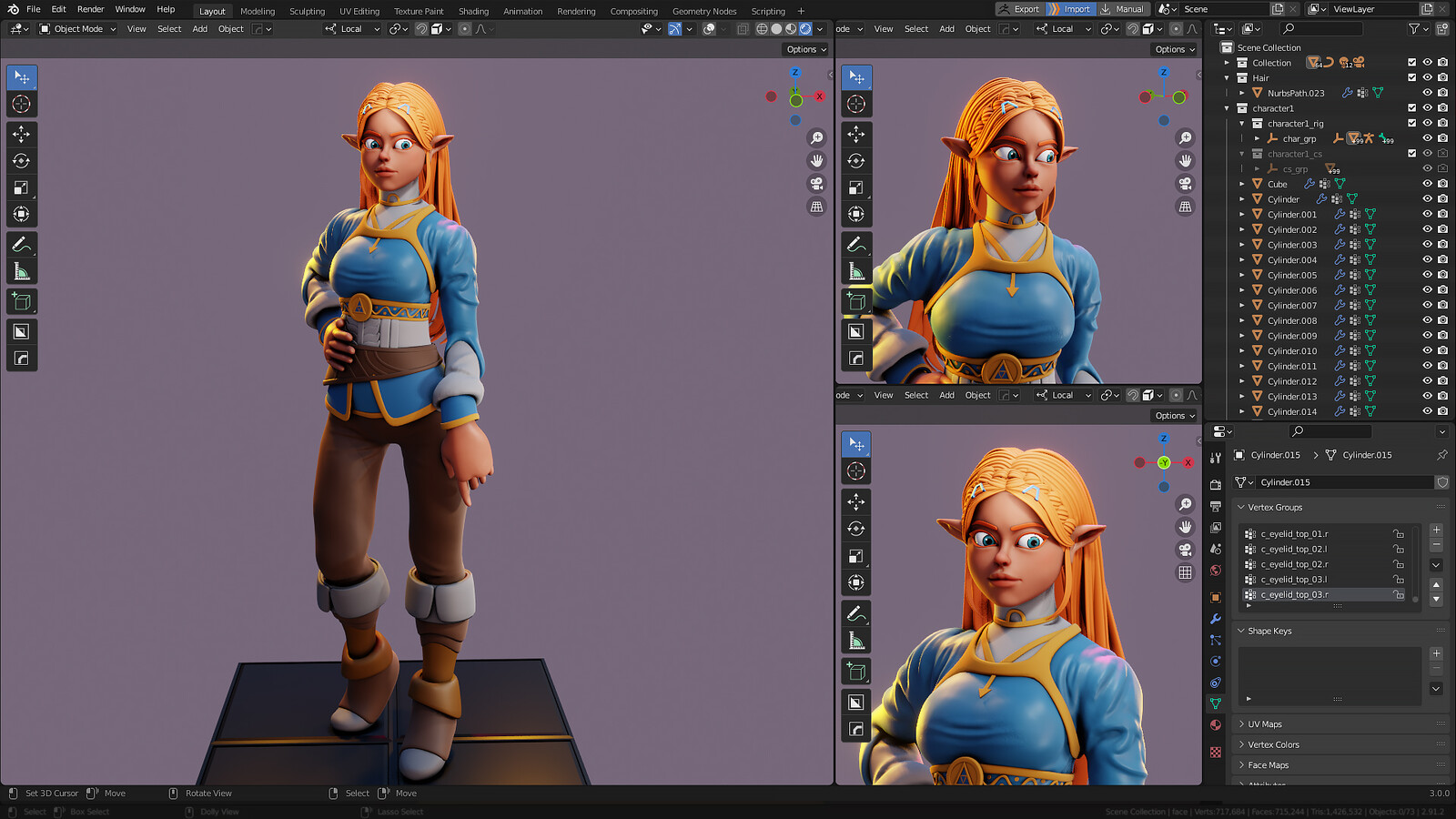Hide Cube in viewport via eye icon
The image size is (1456, 819).
(1427, 184)
